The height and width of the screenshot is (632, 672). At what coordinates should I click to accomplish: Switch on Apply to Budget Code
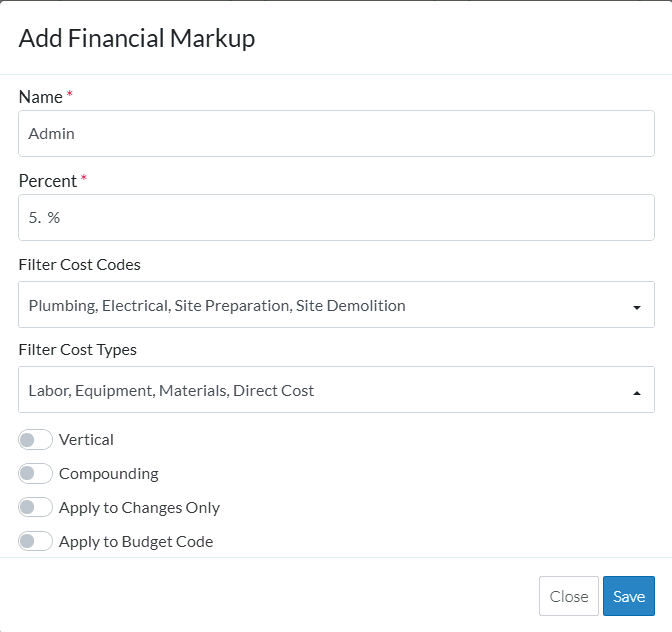(35, 542)
